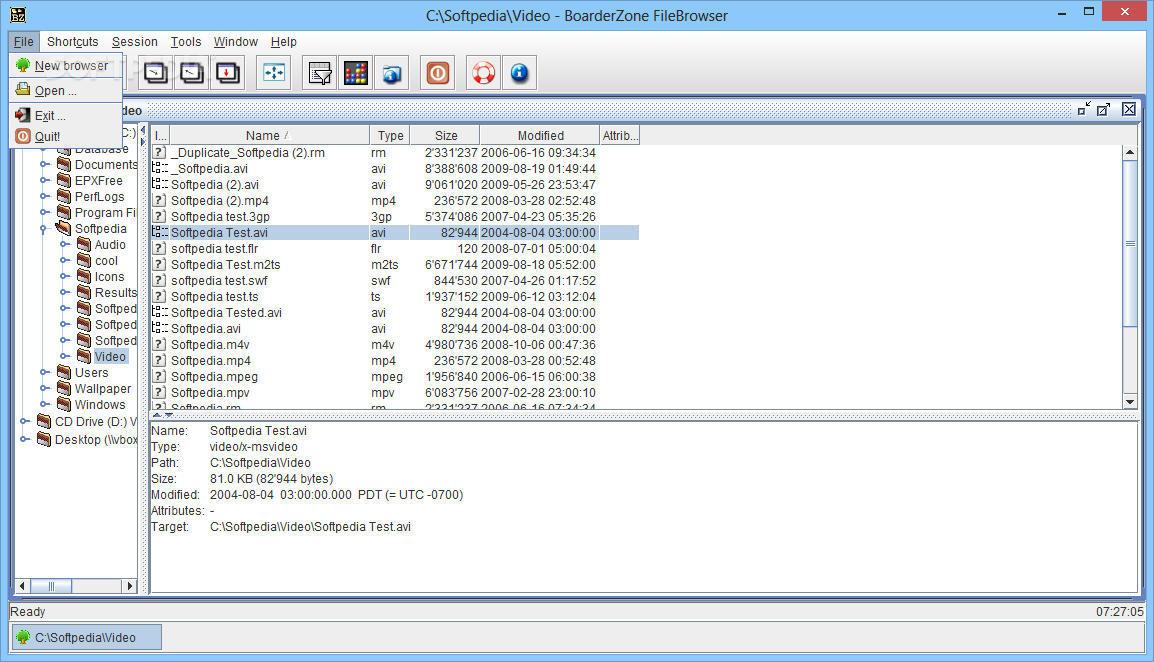Maximize the inner Video browser frame
Viewport: 1154px width, 662px height.
1103,110
